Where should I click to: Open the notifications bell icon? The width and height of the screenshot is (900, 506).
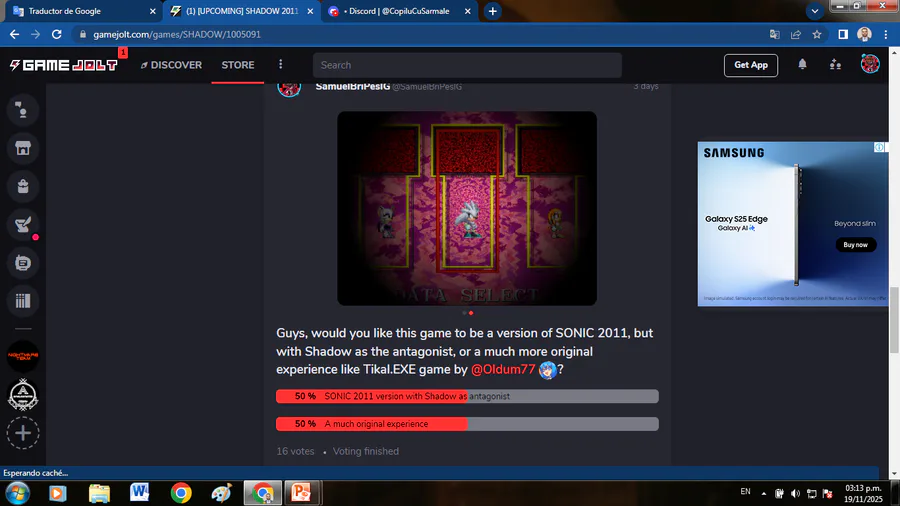click(x=802, y=64)
